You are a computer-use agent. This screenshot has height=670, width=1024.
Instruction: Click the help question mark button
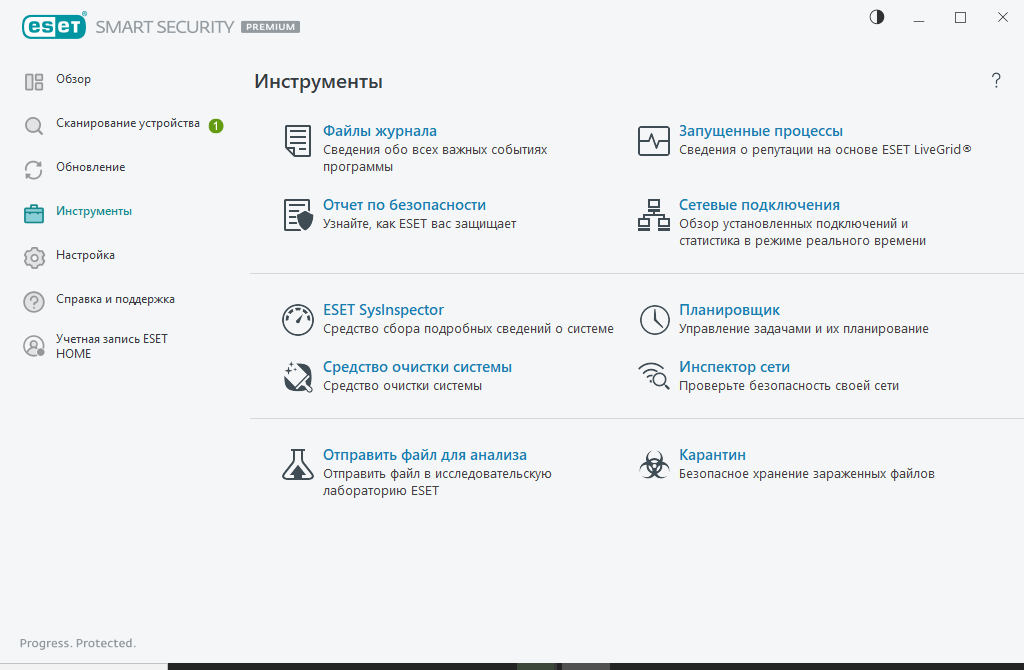[996, 80]
